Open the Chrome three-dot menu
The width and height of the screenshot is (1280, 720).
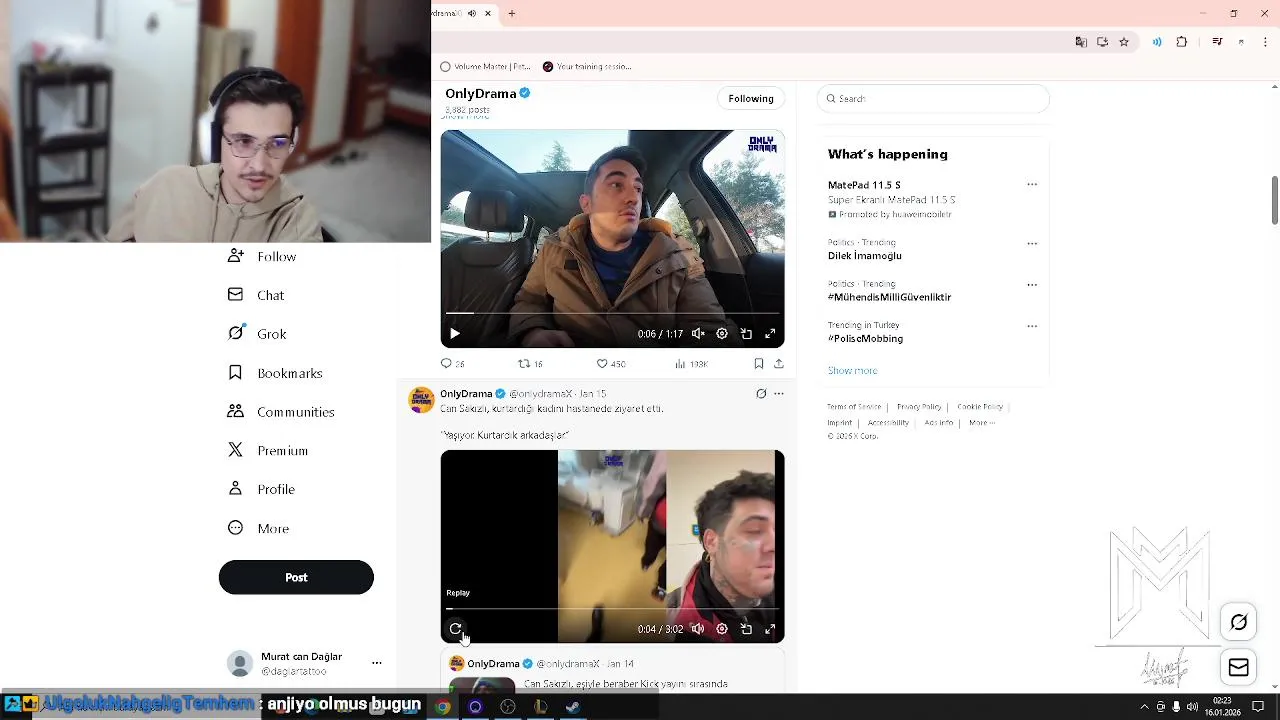click(1265, 42)
